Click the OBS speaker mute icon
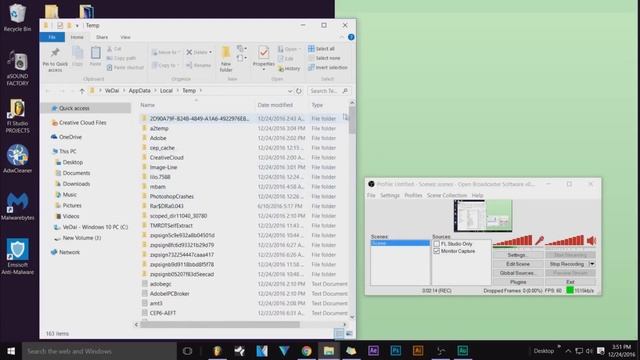The image size is (640, 360). 591,240
